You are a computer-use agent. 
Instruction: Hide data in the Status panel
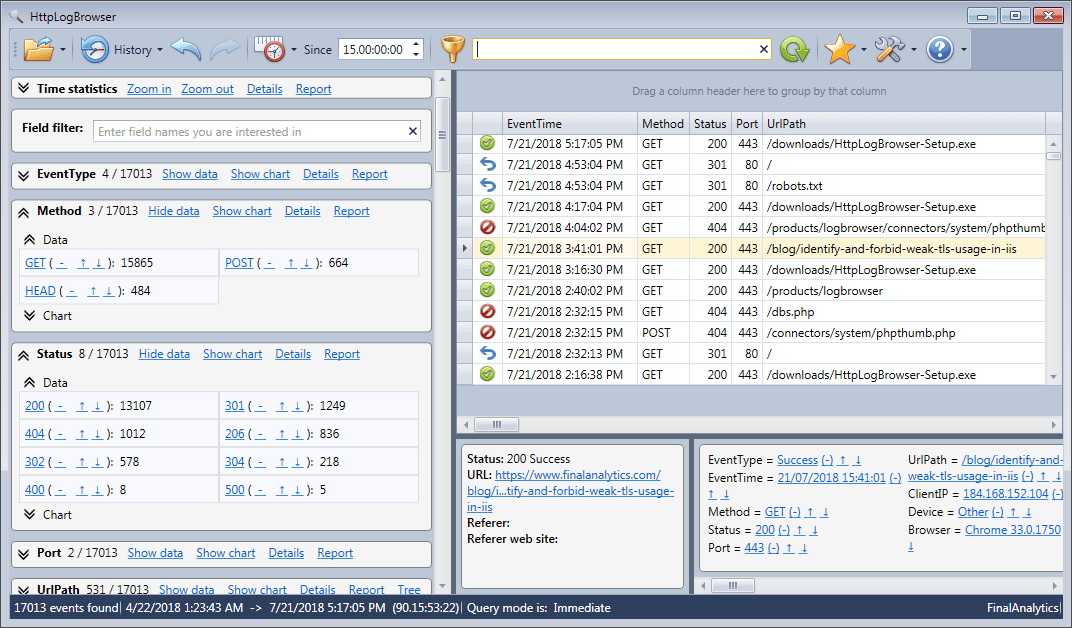(164, 353)
